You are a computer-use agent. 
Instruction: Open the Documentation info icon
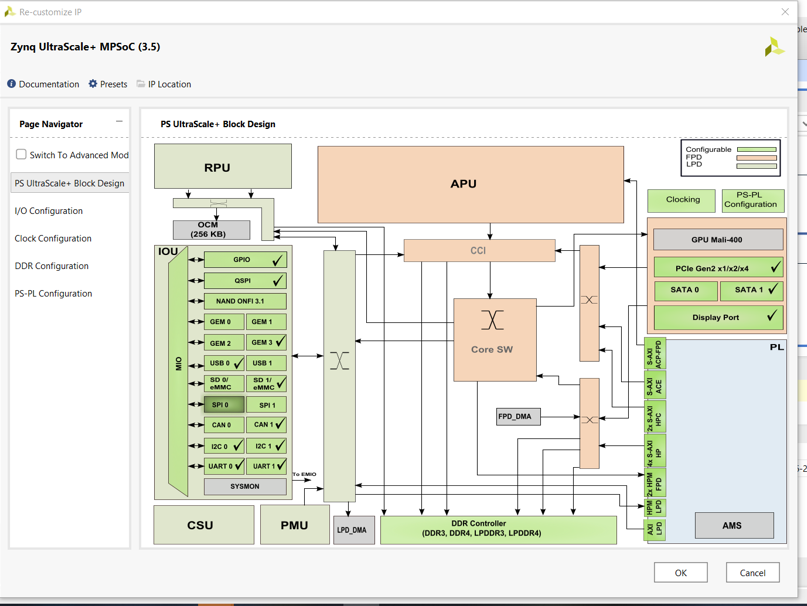tap(12, 84)
